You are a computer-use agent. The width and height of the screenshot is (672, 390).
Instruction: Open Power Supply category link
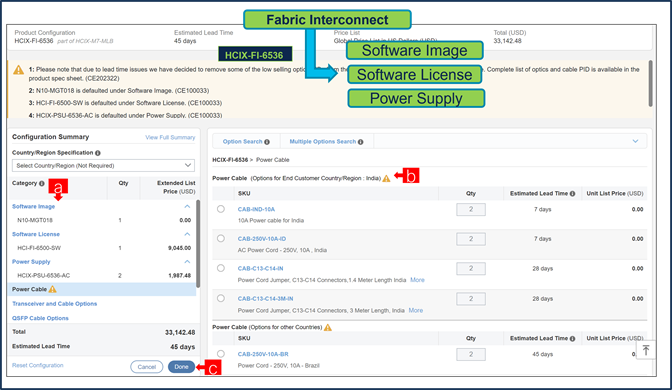31,262
